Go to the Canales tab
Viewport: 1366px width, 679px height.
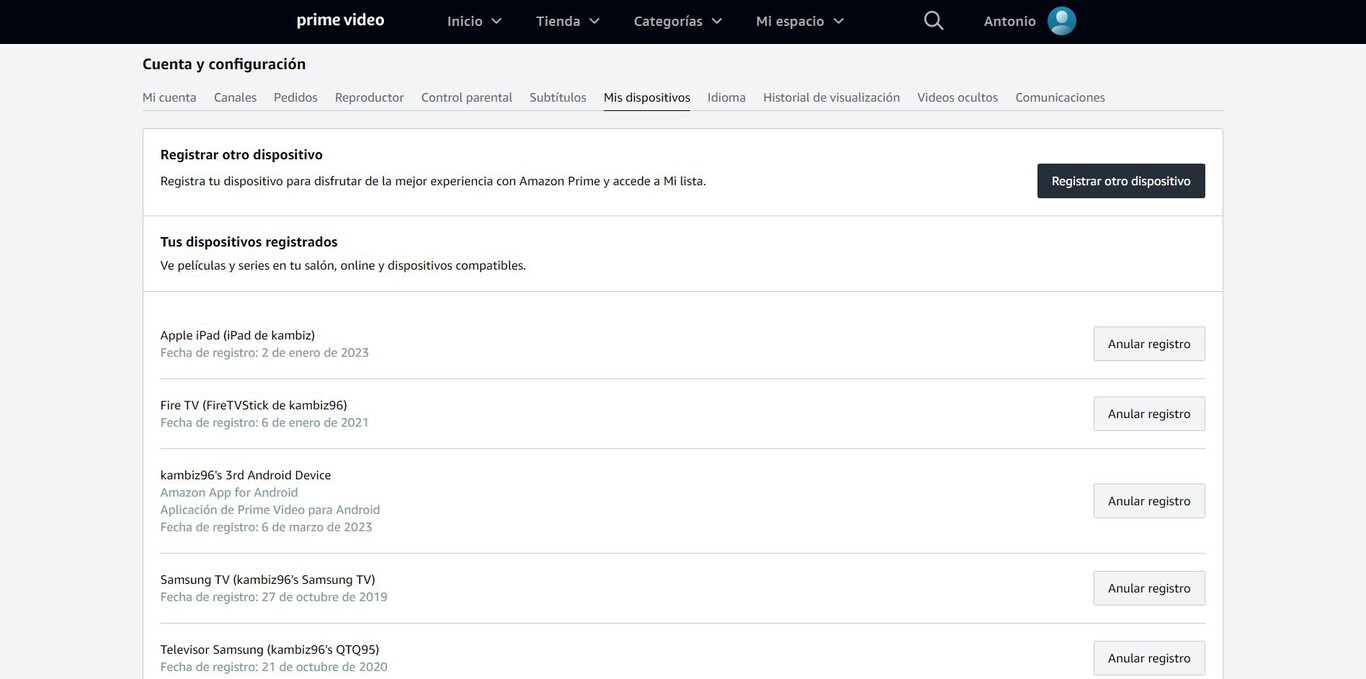click(x=235, y=98)
